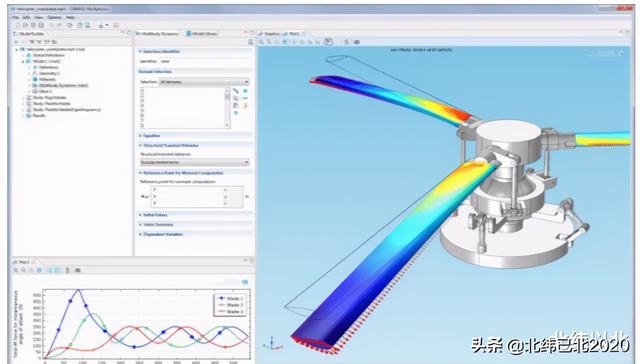Screen dimensions: 640x364
Task: Click Zoom In on the Graphics toolbar
Action: click(262, 42)
